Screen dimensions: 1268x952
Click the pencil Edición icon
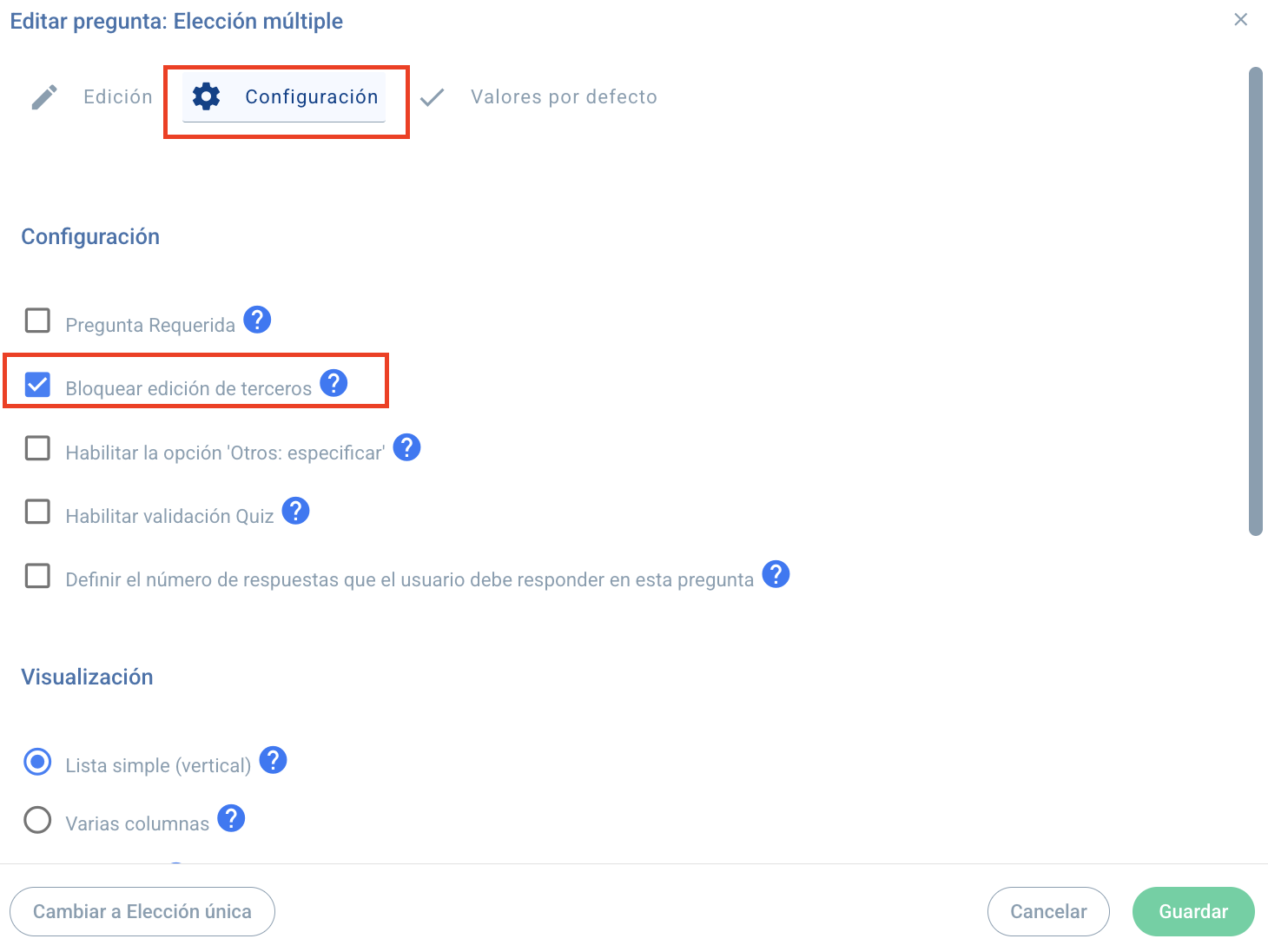pyautogui.click(x=44, y=97)
